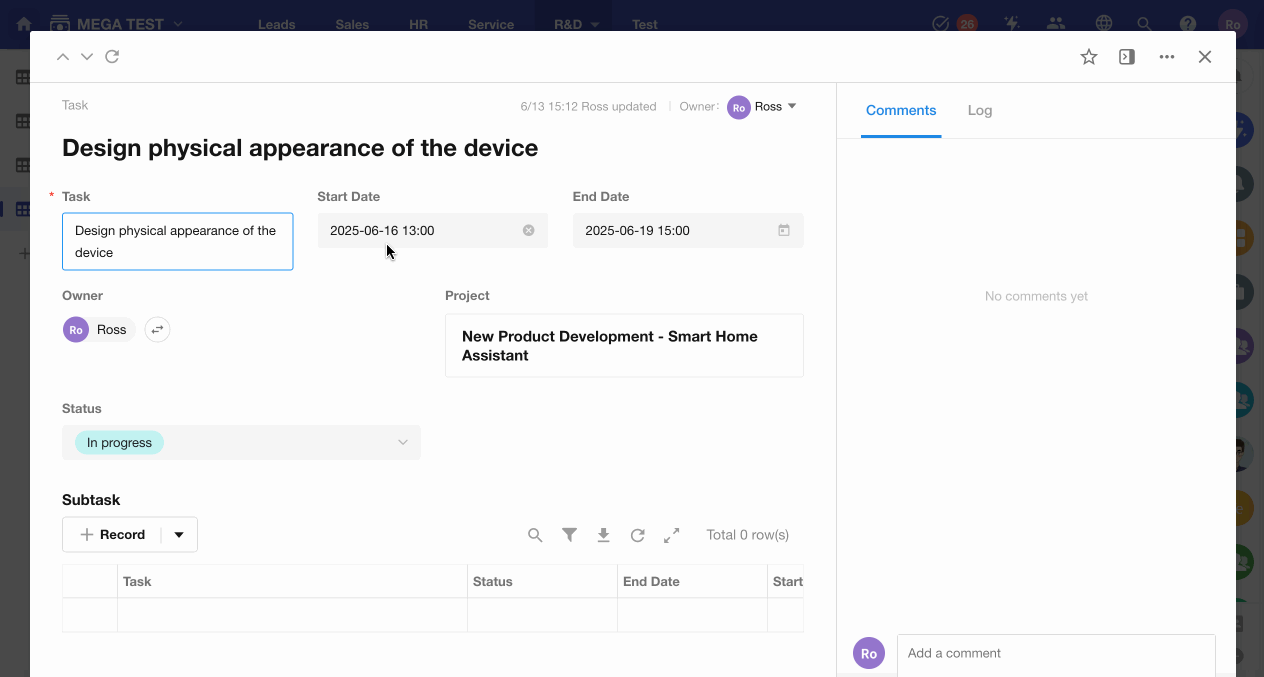Expand the Record button dropdown arrow
The height and width of the screenshot is (677, 1264).
[x=179, y=535]
